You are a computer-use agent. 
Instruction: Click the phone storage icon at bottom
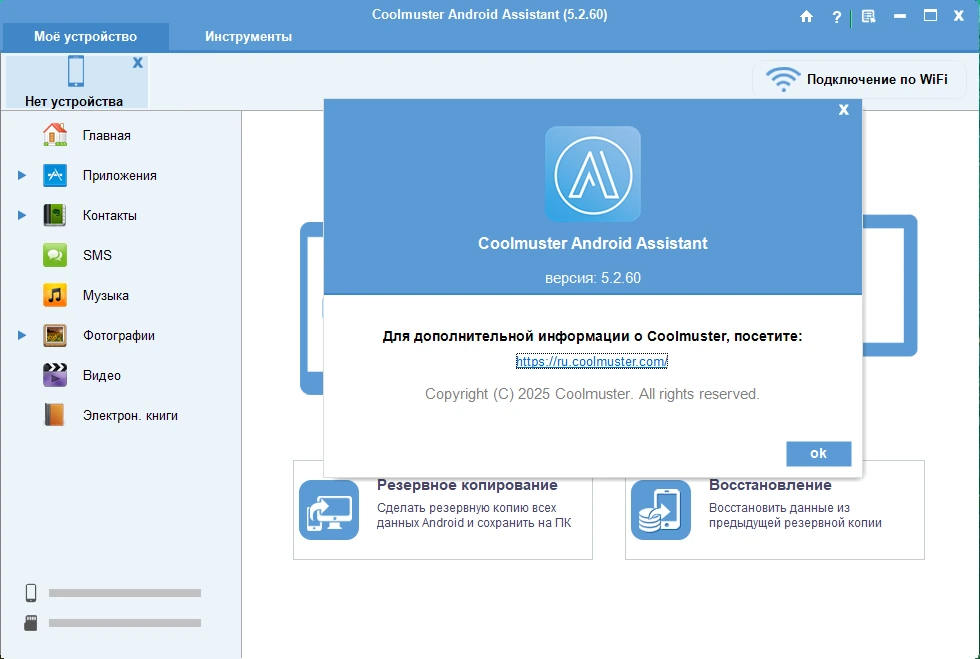pos(31,593)
